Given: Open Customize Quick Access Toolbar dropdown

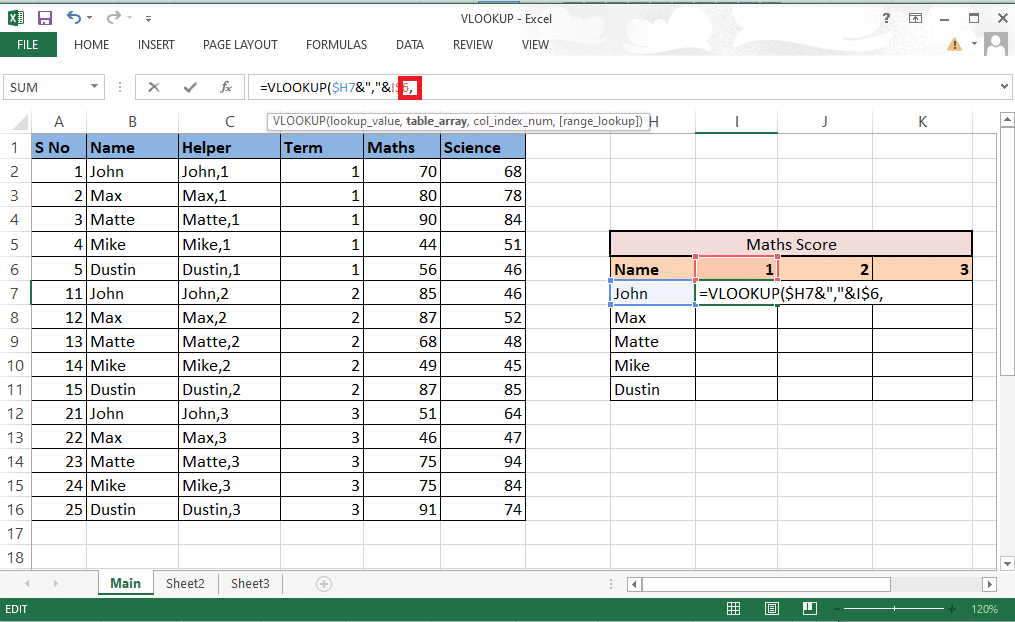Looking at the screenshot, I should click(148, 19).
